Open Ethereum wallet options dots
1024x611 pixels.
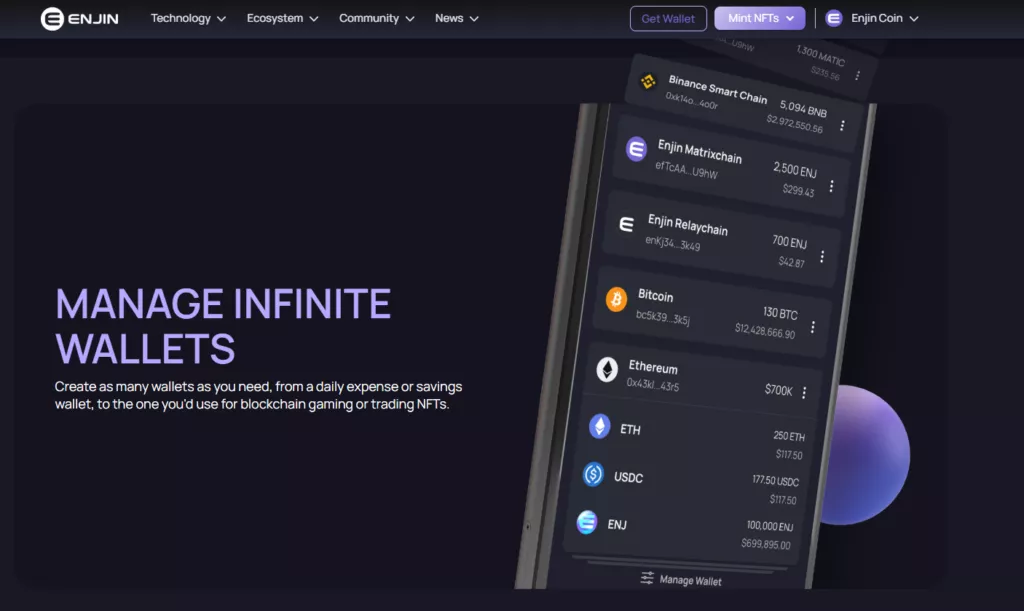805,392
